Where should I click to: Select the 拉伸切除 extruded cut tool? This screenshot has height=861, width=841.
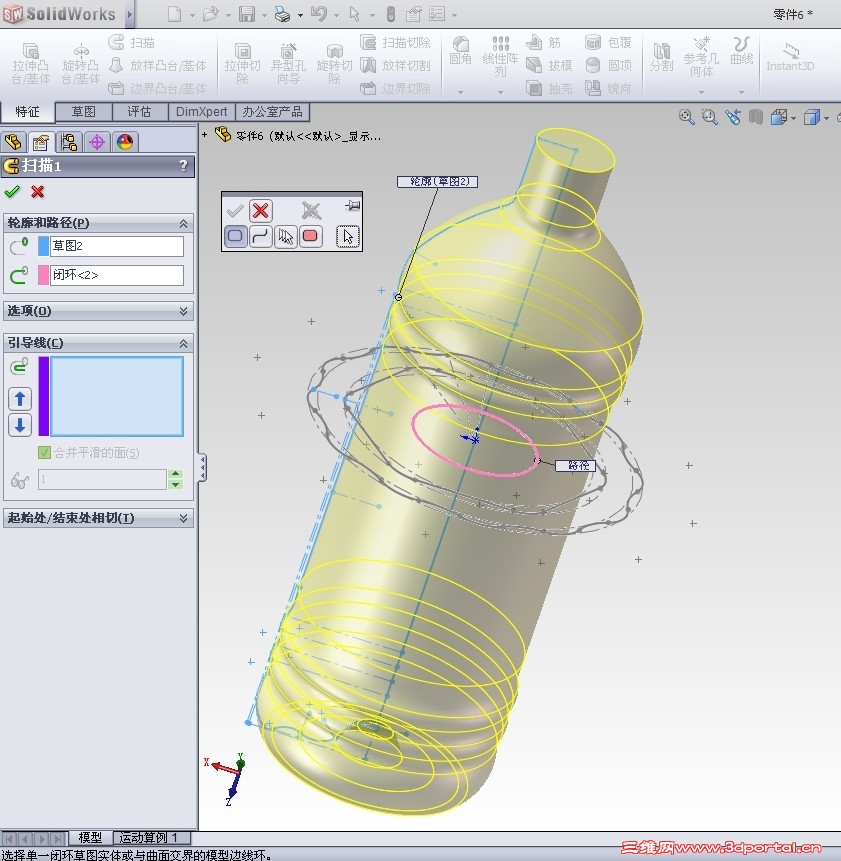click(x=242, y=64)
